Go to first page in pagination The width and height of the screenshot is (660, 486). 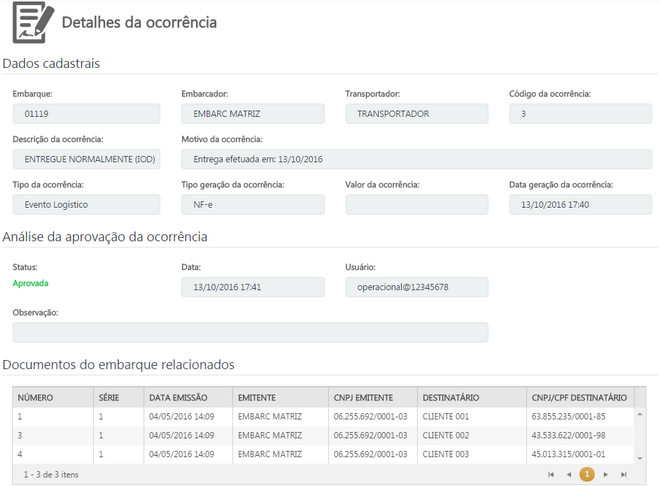551,475
